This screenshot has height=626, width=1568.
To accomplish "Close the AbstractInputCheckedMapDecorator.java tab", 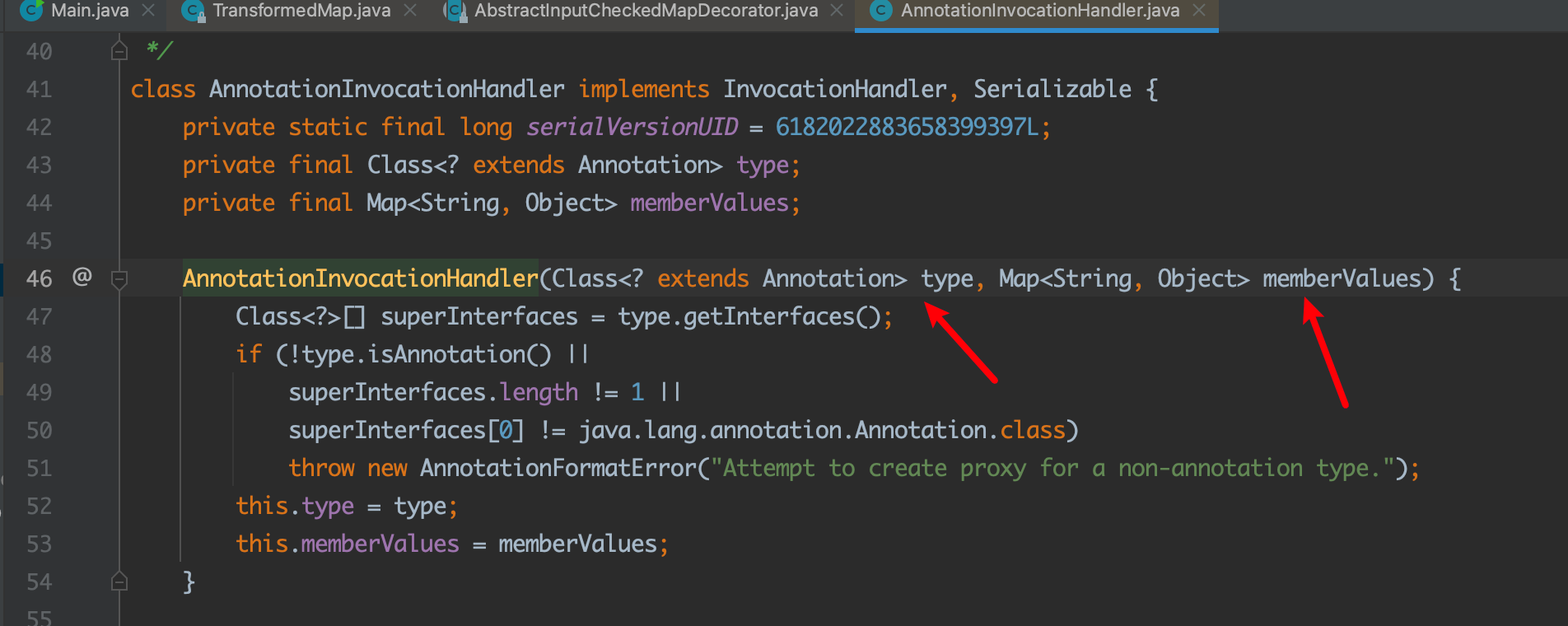I will [837, 11].
